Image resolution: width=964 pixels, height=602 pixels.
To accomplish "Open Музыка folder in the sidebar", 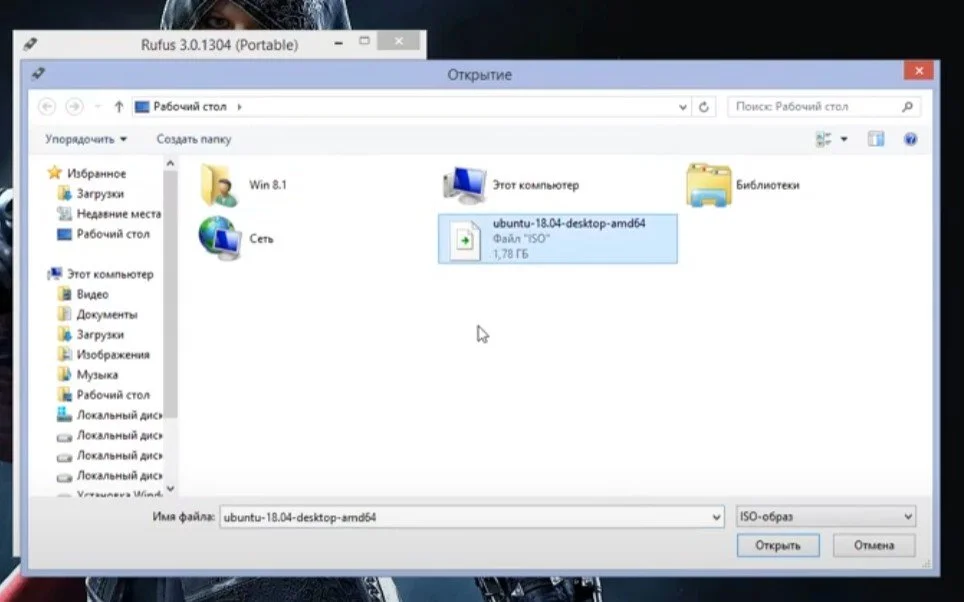I will click(x=97, y=374).
